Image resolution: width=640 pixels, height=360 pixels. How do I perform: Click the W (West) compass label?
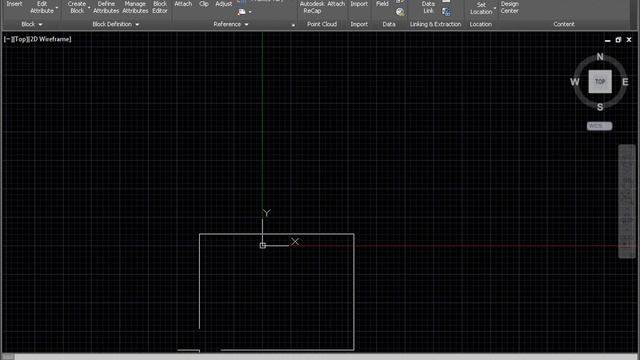[x=575, y=82]
